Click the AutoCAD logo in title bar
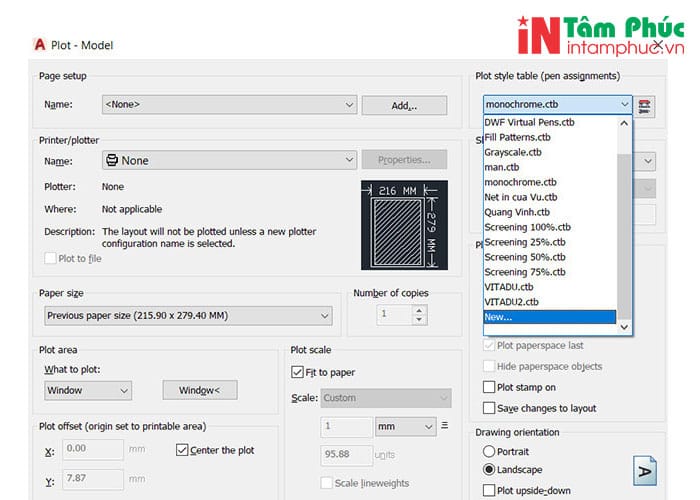The height and width of the screenshot is (500, 700). pos(40,44)
